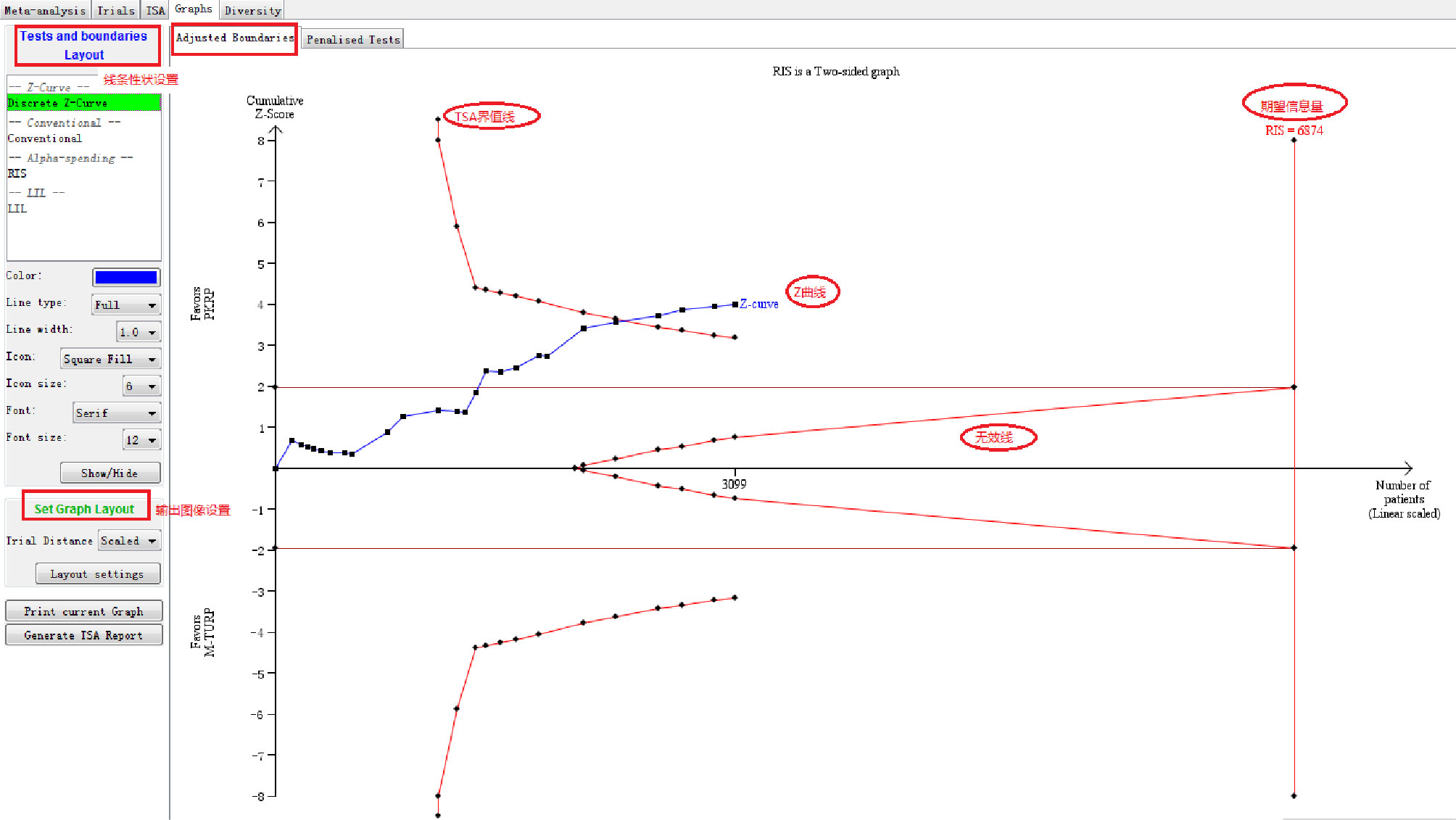Expand Font size dropdown

141,440
